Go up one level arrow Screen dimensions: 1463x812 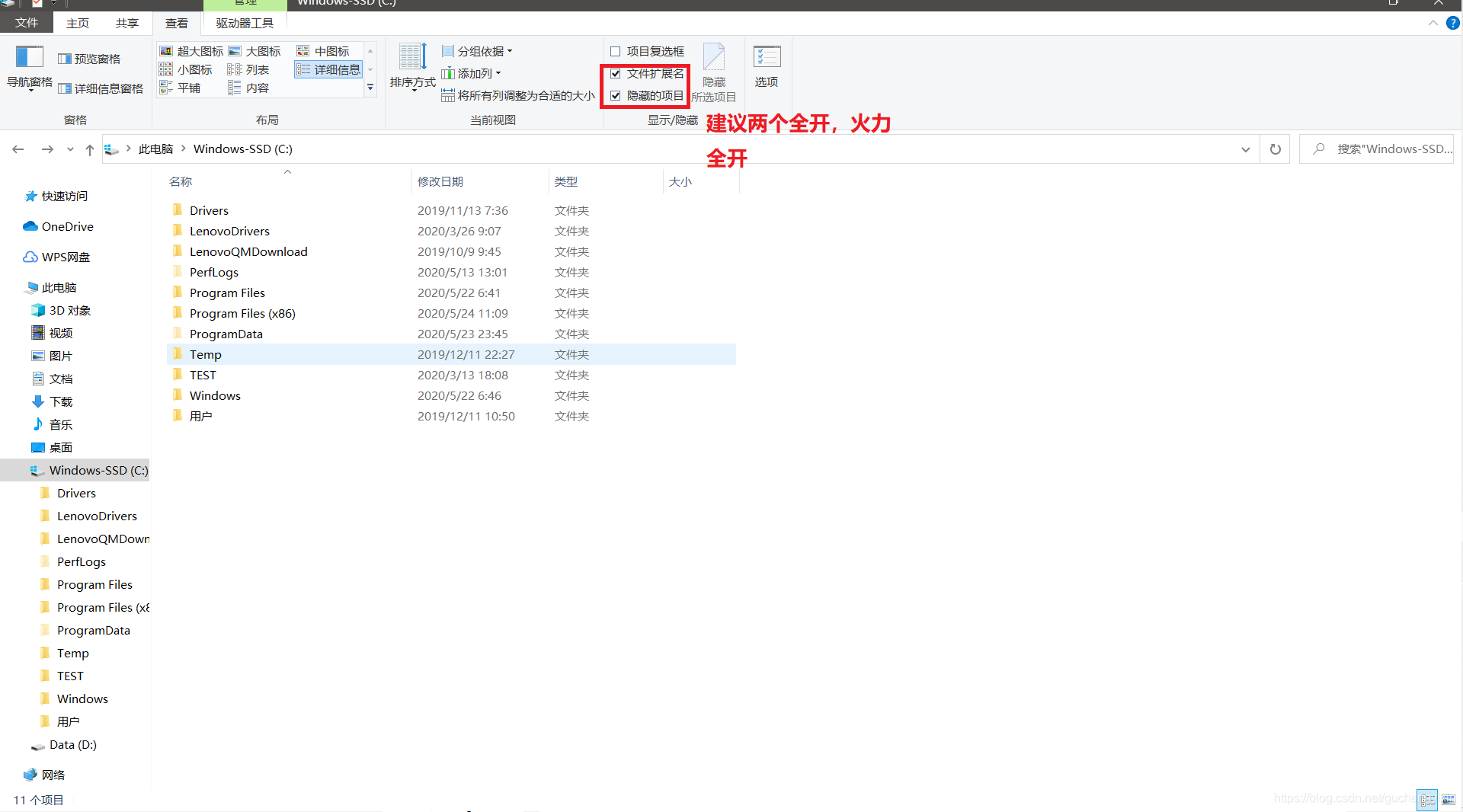[x=90, y=149]
